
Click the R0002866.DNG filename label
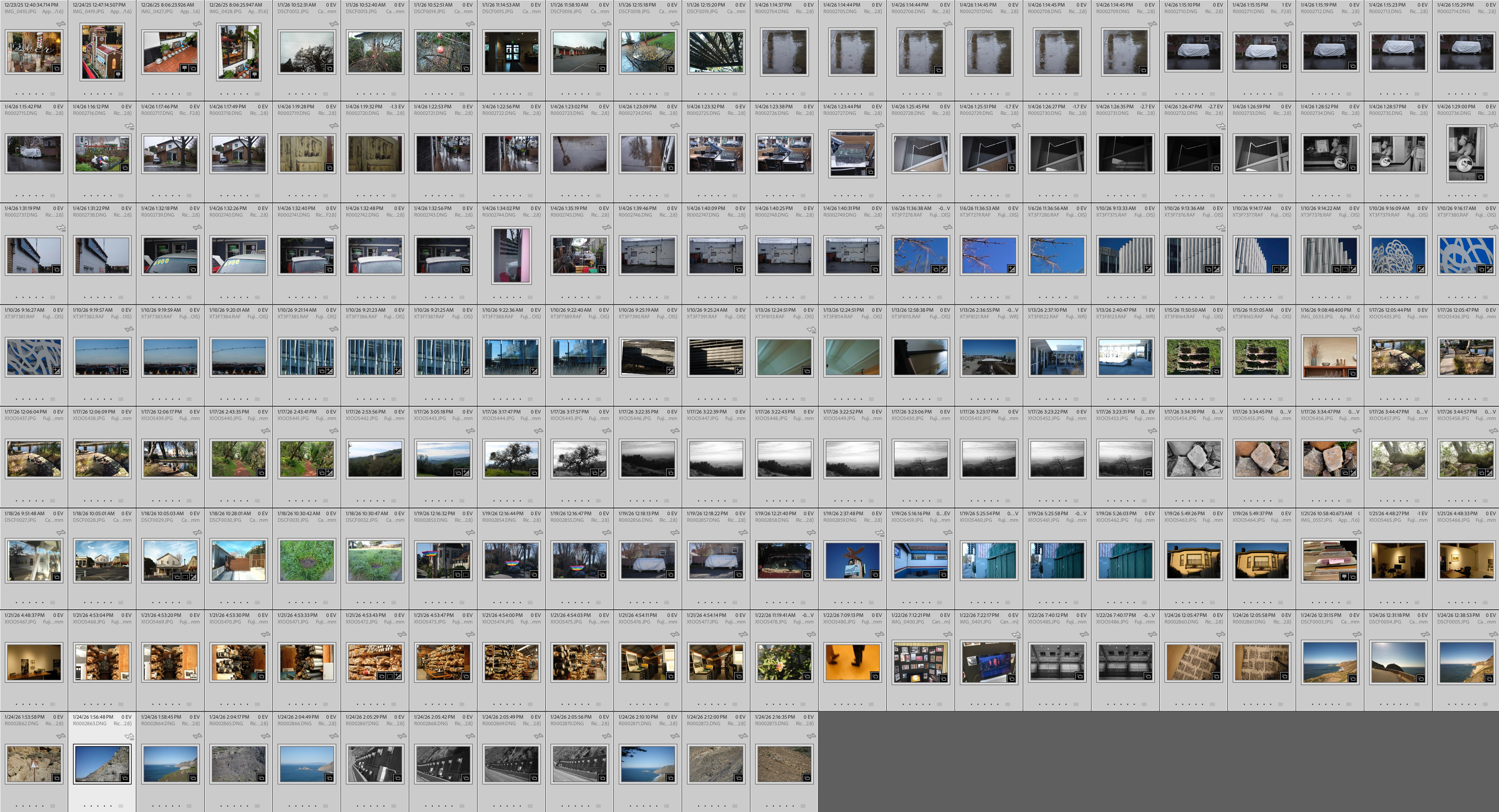294,723
